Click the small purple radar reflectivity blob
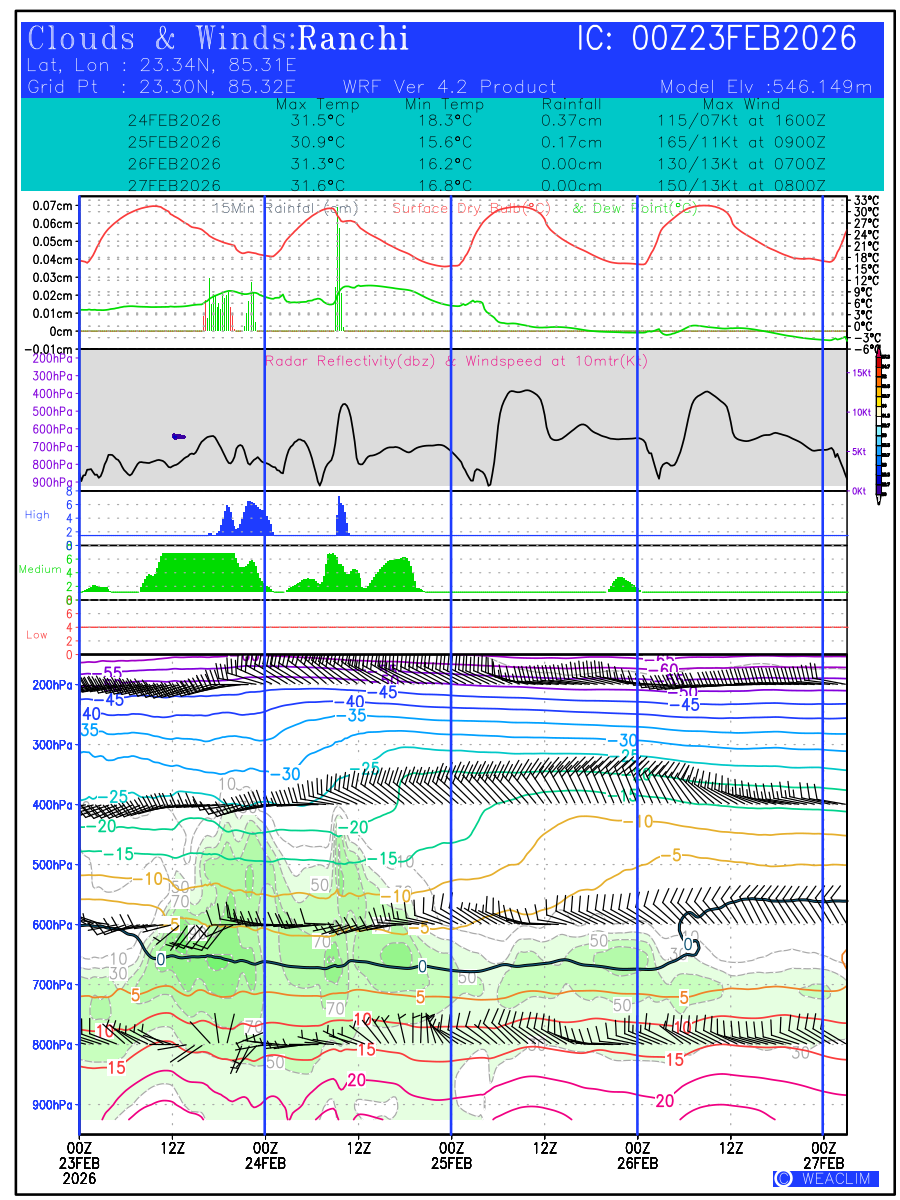Screen dimensions: 900x1200 pyautogui.click(x=179, y=436)
